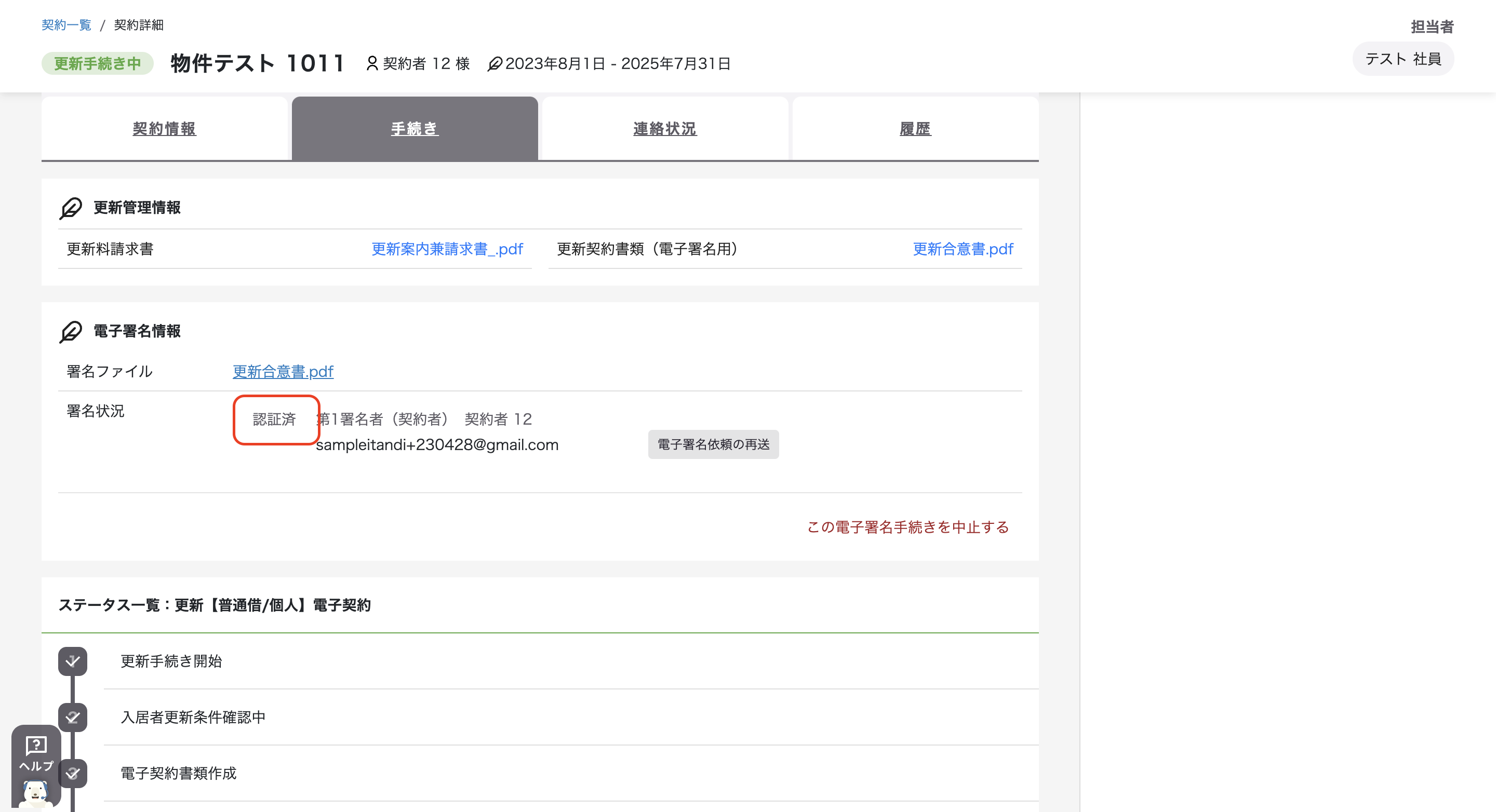The image size is (1496, 812).
Task: Open 更新案内兼請求書_.pdf link
Action: [x=447, y=249]
